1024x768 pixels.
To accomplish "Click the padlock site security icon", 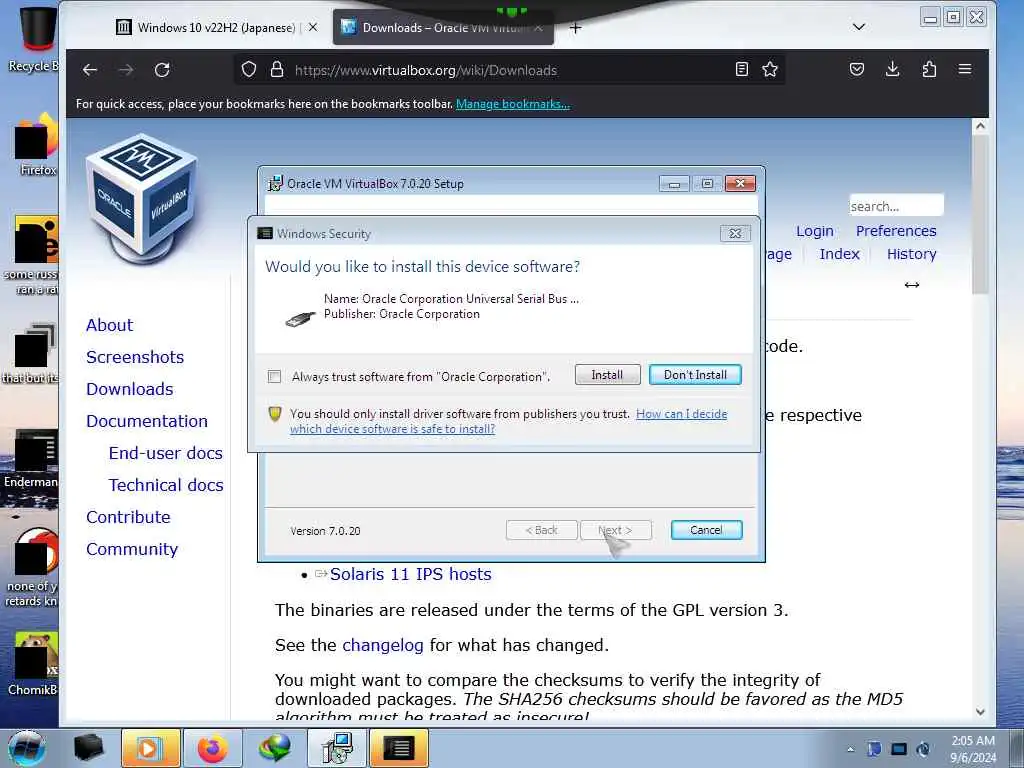I will click(x=277, y=69).
